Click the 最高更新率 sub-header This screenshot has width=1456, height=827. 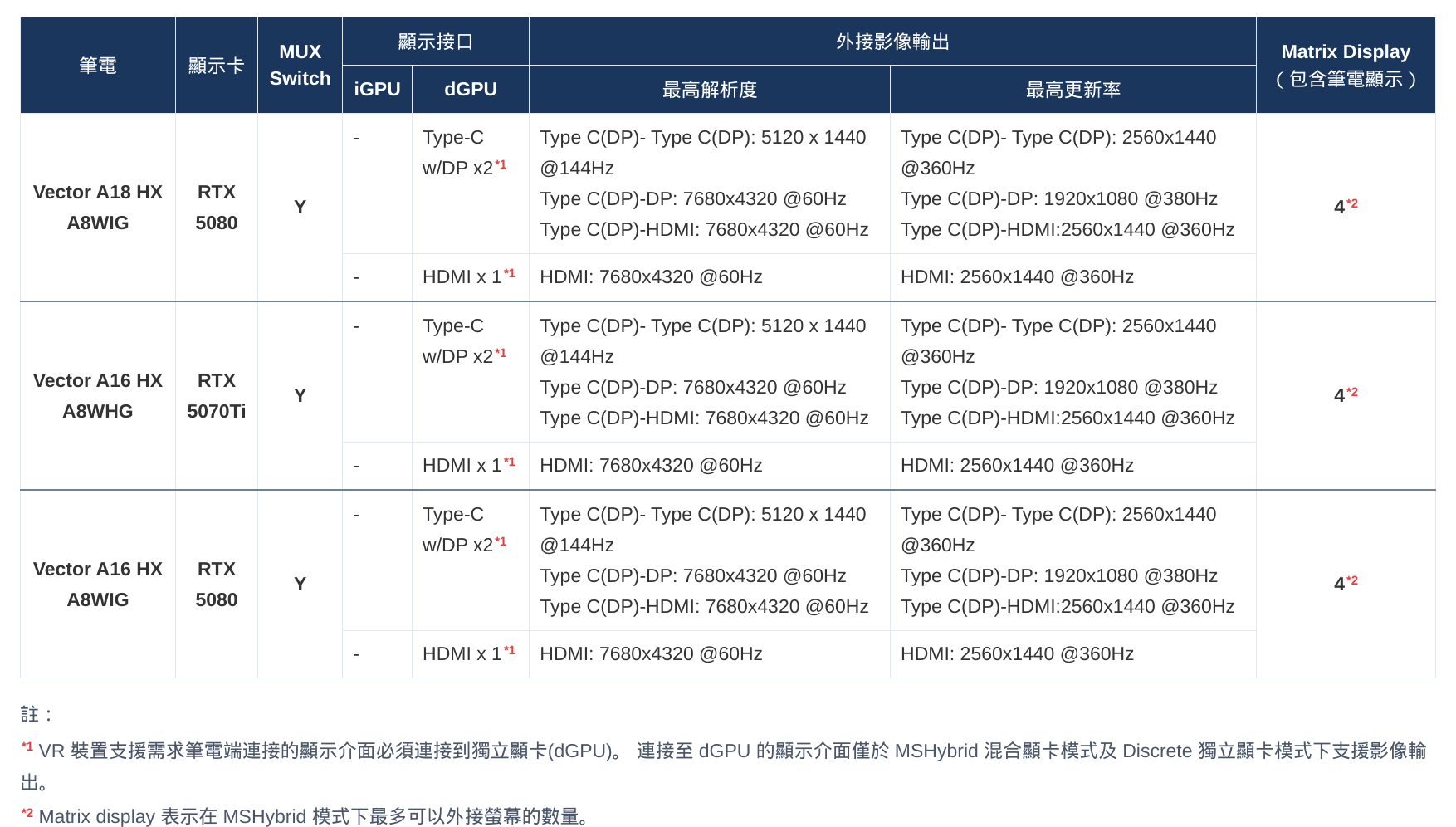point(1073,90)
